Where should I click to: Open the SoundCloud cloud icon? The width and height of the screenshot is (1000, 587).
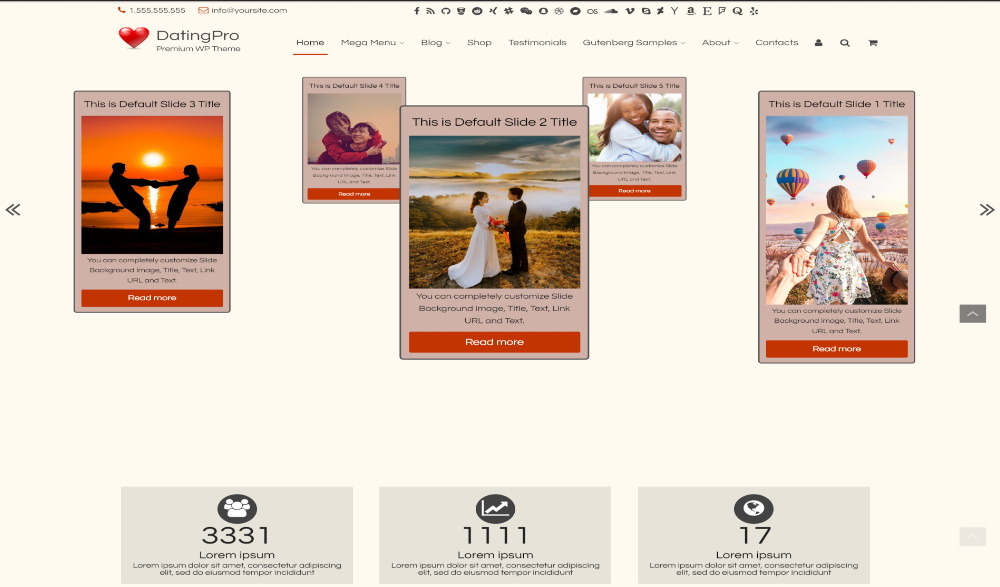[x=611, y=11]
